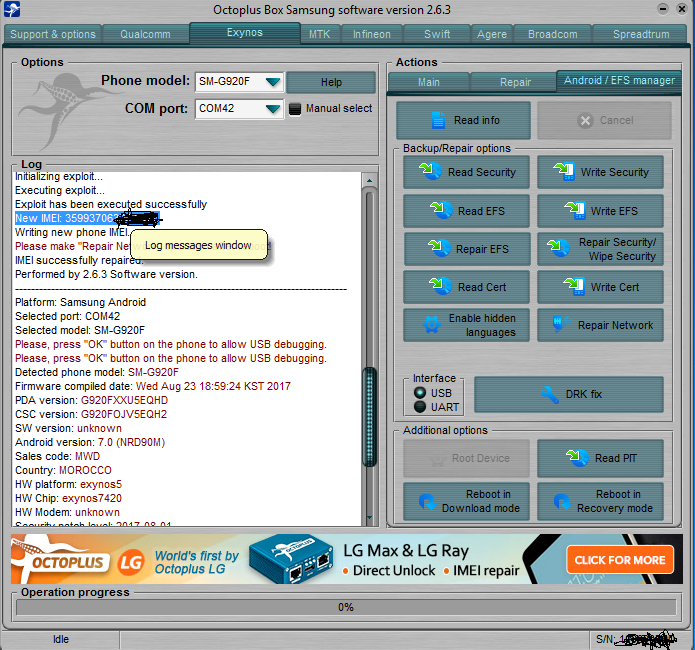The image size is (695, 650).
Task: Switch to the Broadcom tab
Action: [552, 34]
